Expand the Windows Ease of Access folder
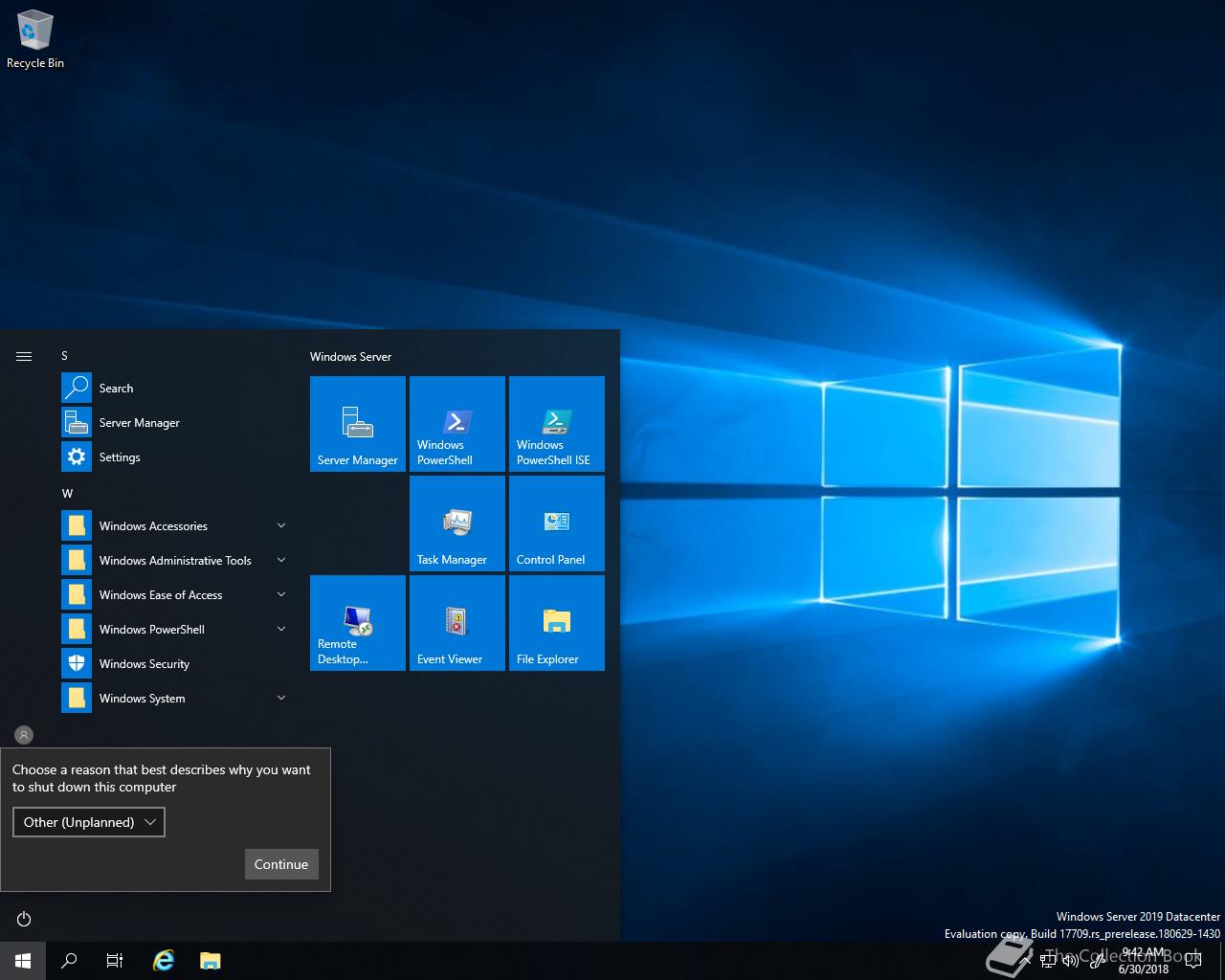Screen dimensions: 1225x980 176,595
